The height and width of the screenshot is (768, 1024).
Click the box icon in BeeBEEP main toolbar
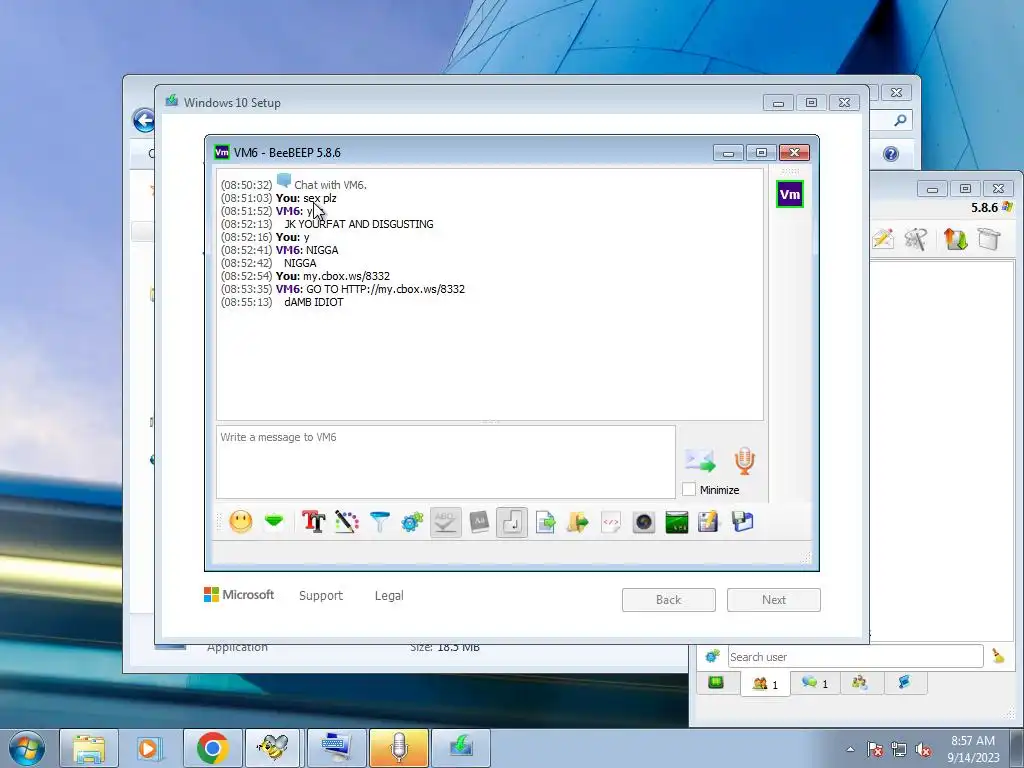(x=989, y=239)
